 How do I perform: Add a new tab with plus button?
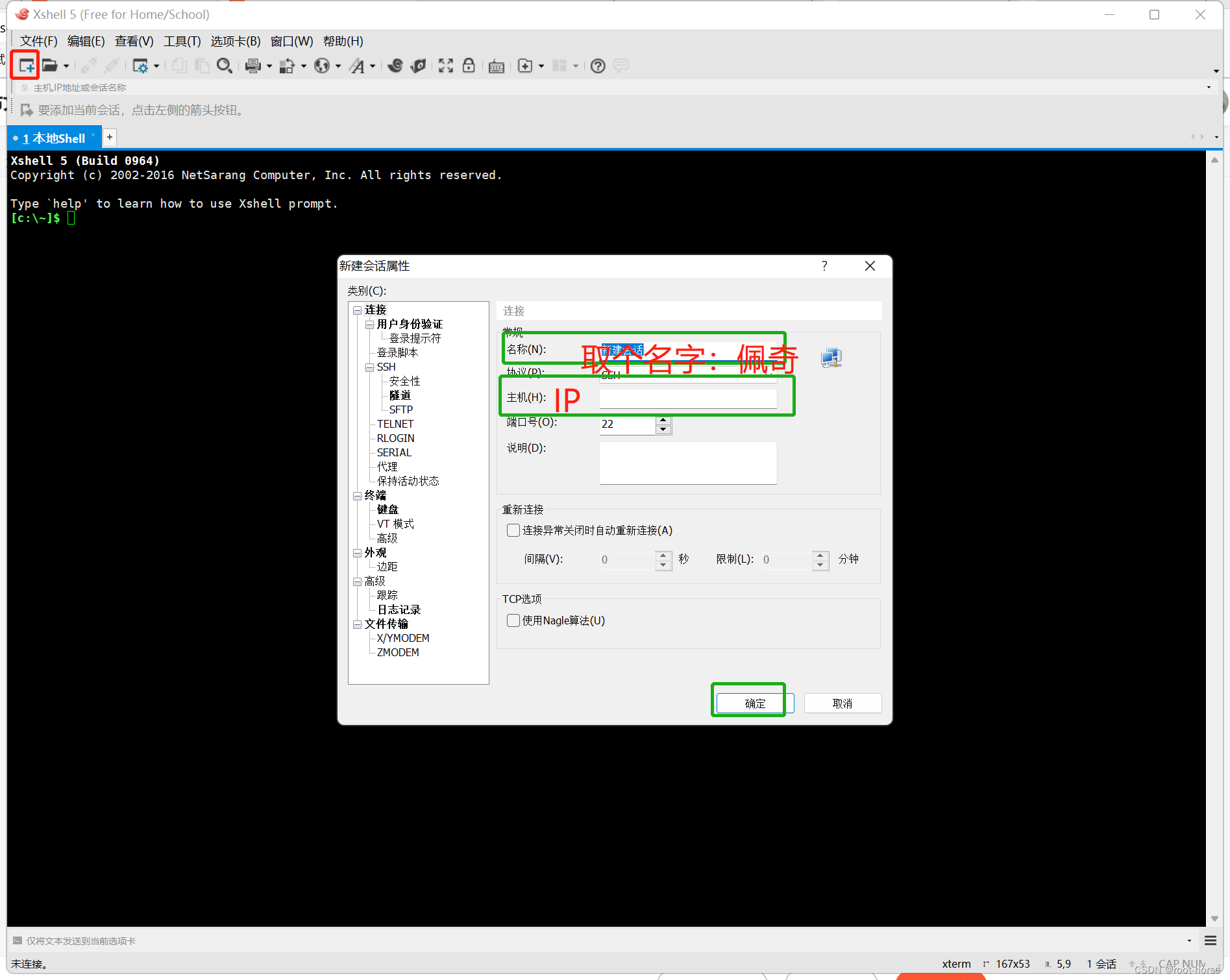tap(110, 137)
